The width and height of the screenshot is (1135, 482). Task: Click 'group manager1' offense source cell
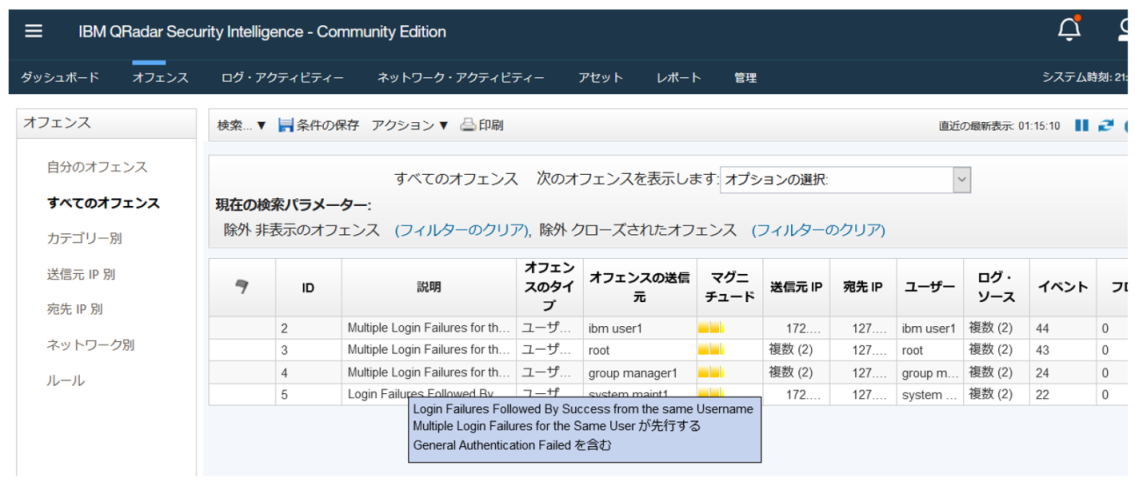point(633,373)
